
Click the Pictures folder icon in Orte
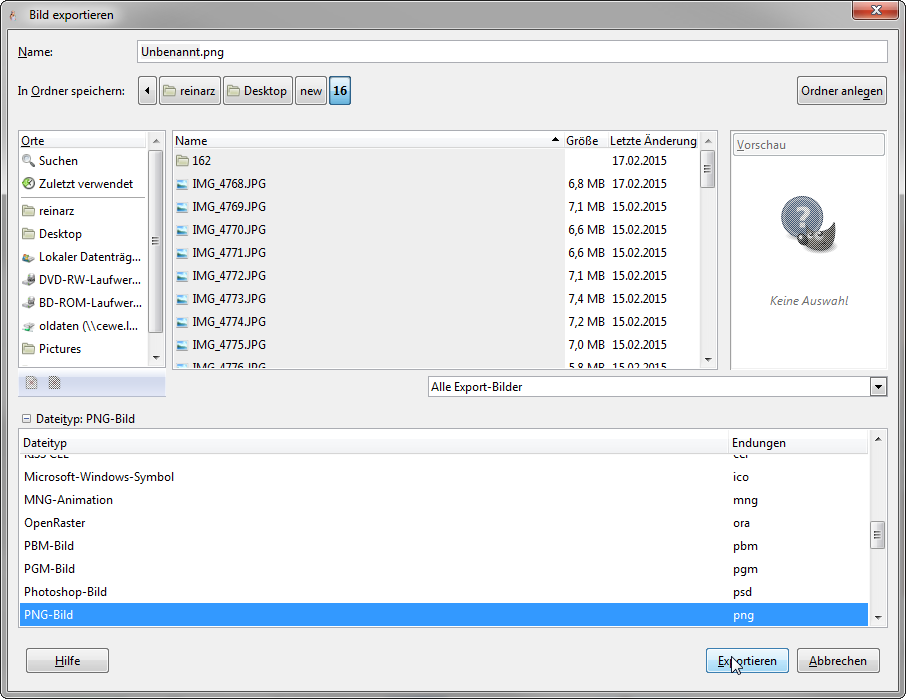pyautogui.click(x=28, y=349)
